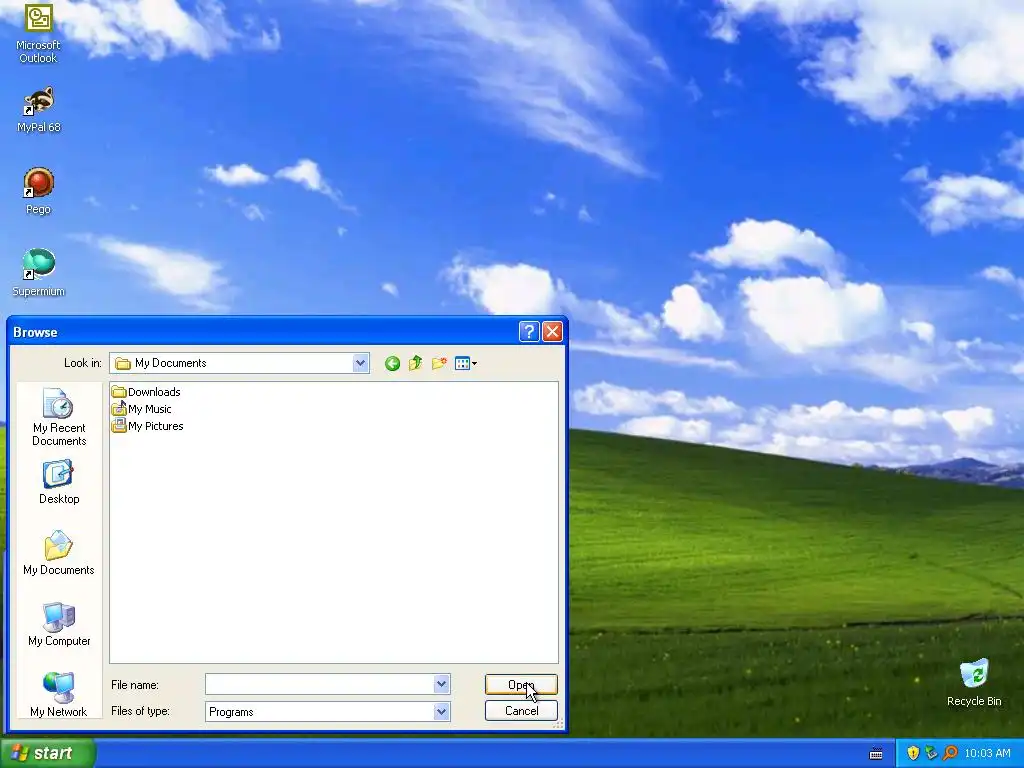Open My Recent Documents in places bar
The height and width of the screenshot is (768, 1024).
59,417
